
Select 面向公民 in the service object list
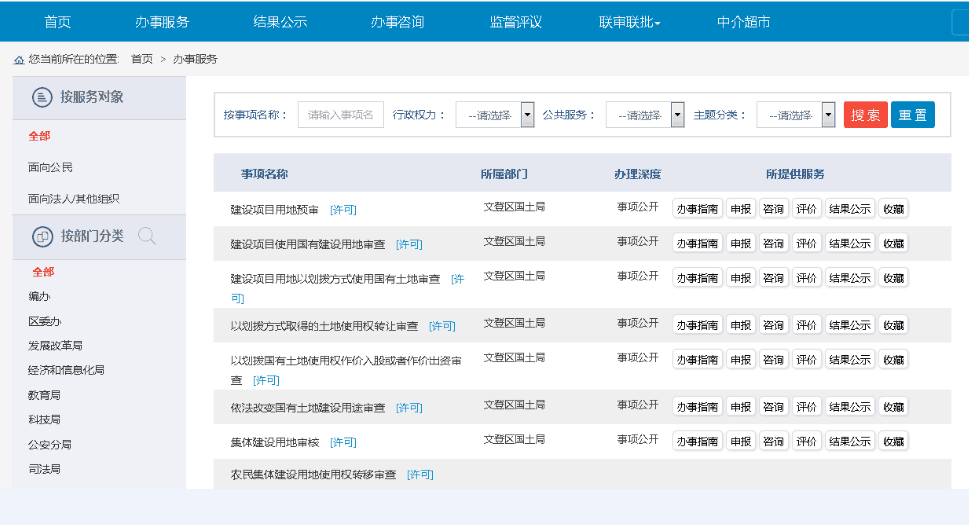click(51, 167)
